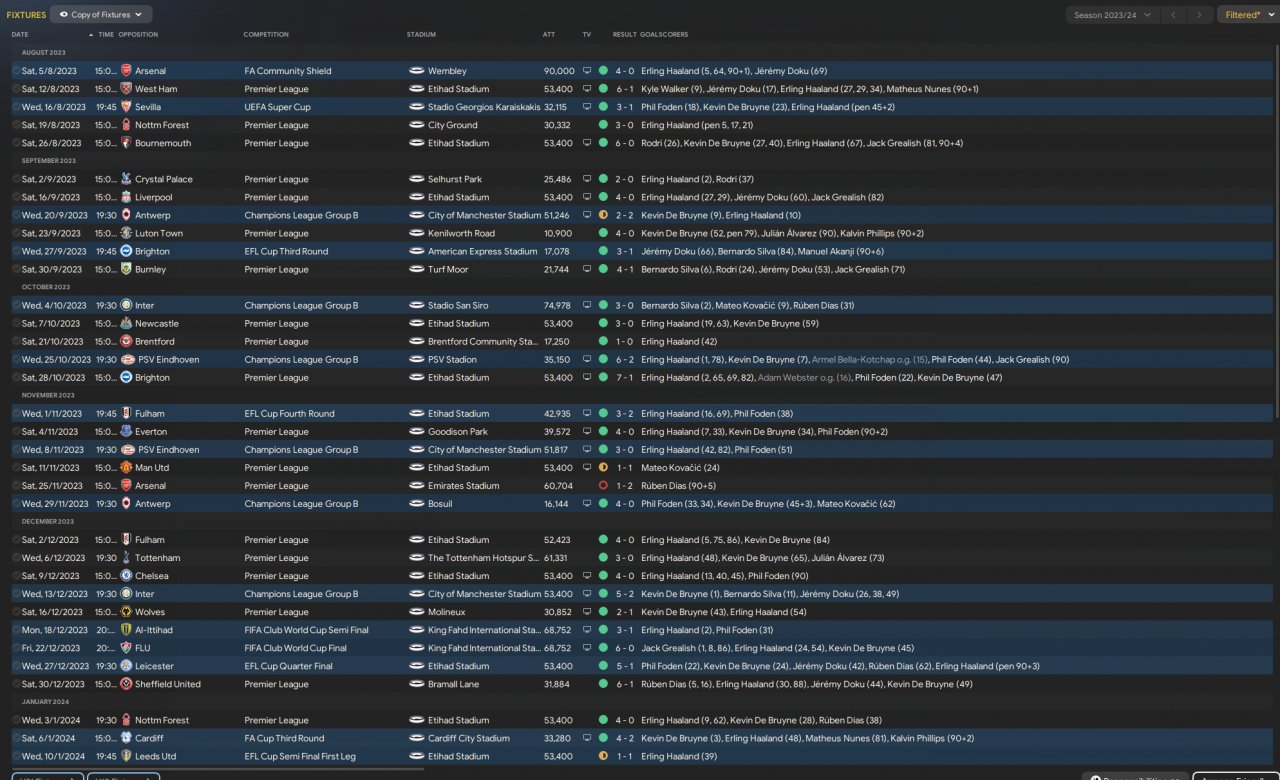1280x780 pixels.
Task: Click the Sevilla club badge
Action: [x=126, y=107]
